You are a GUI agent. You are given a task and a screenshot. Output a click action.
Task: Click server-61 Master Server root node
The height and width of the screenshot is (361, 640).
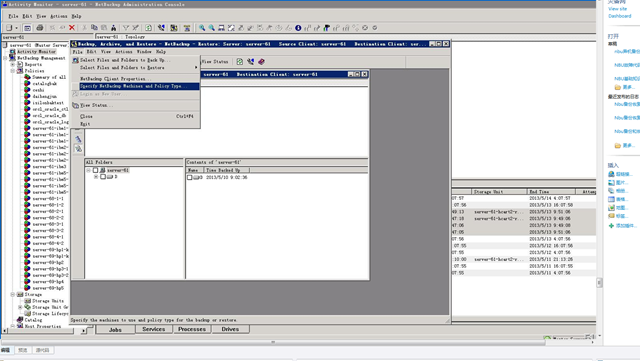tap(39, 45)
